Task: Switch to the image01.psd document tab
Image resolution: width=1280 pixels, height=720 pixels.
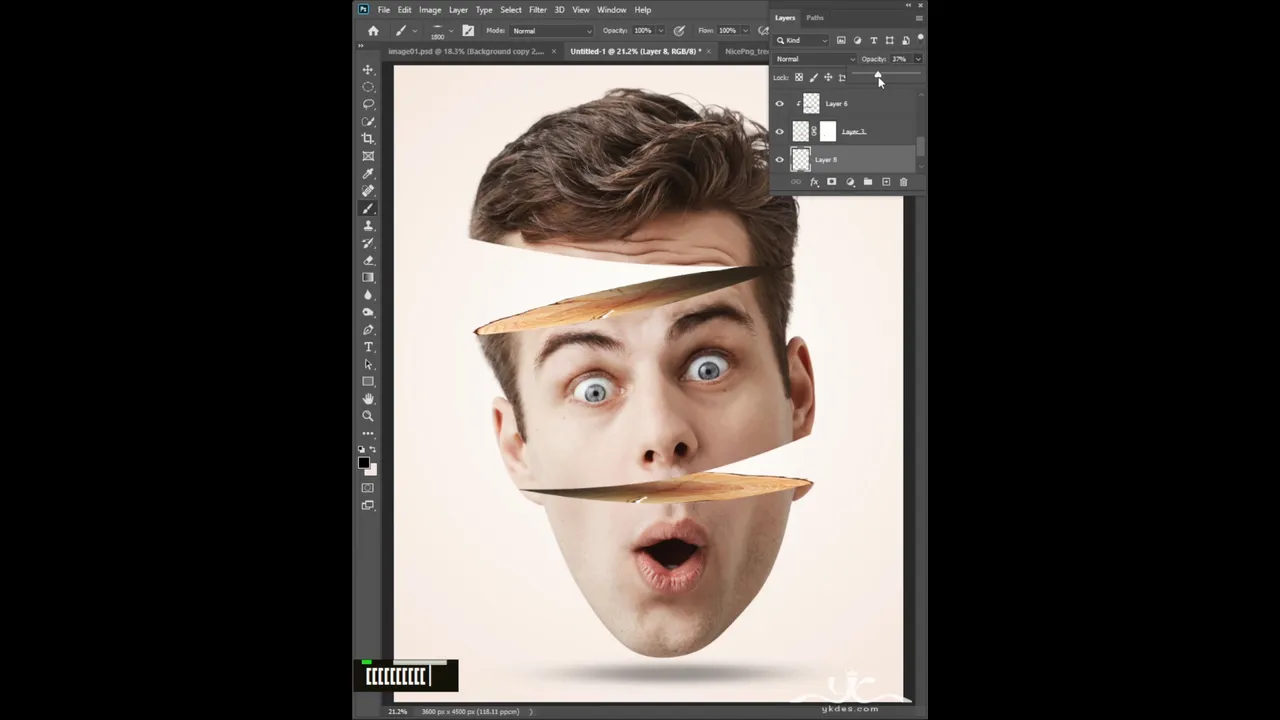Action: pos(465,51)
